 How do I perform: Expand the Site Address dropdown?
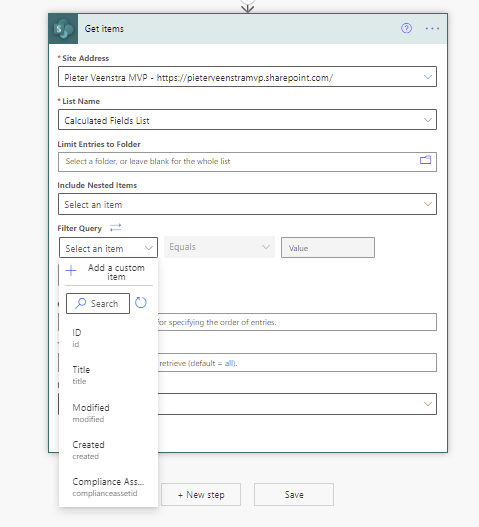click(x=428, y=77)
